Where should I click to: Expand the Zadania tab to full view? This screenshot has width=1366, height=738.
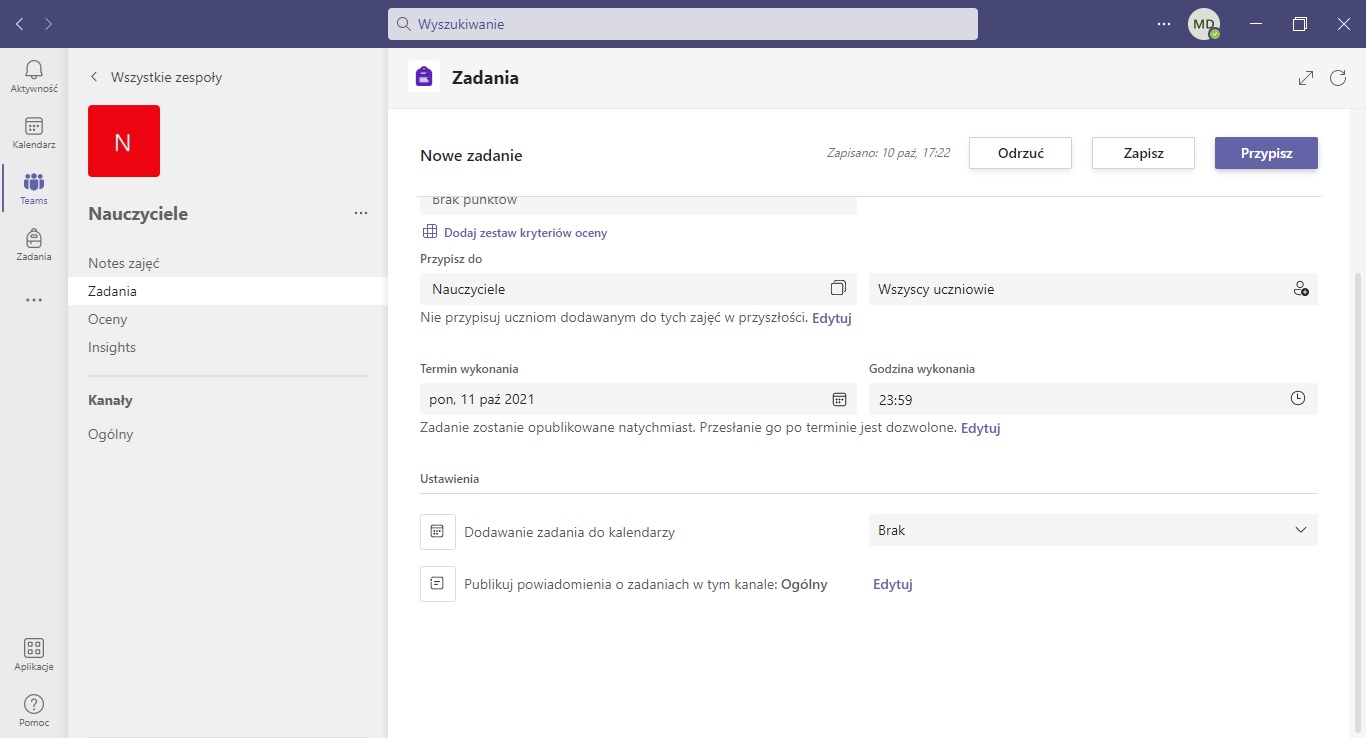click(1306, 78)
